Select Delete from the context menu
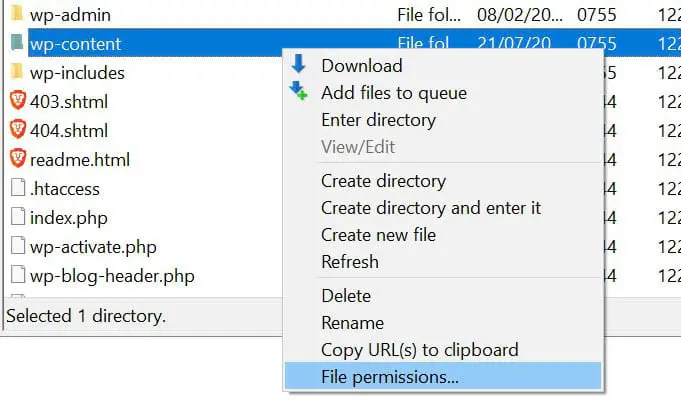Screen dimensions: 681x417 click(345, 296)
